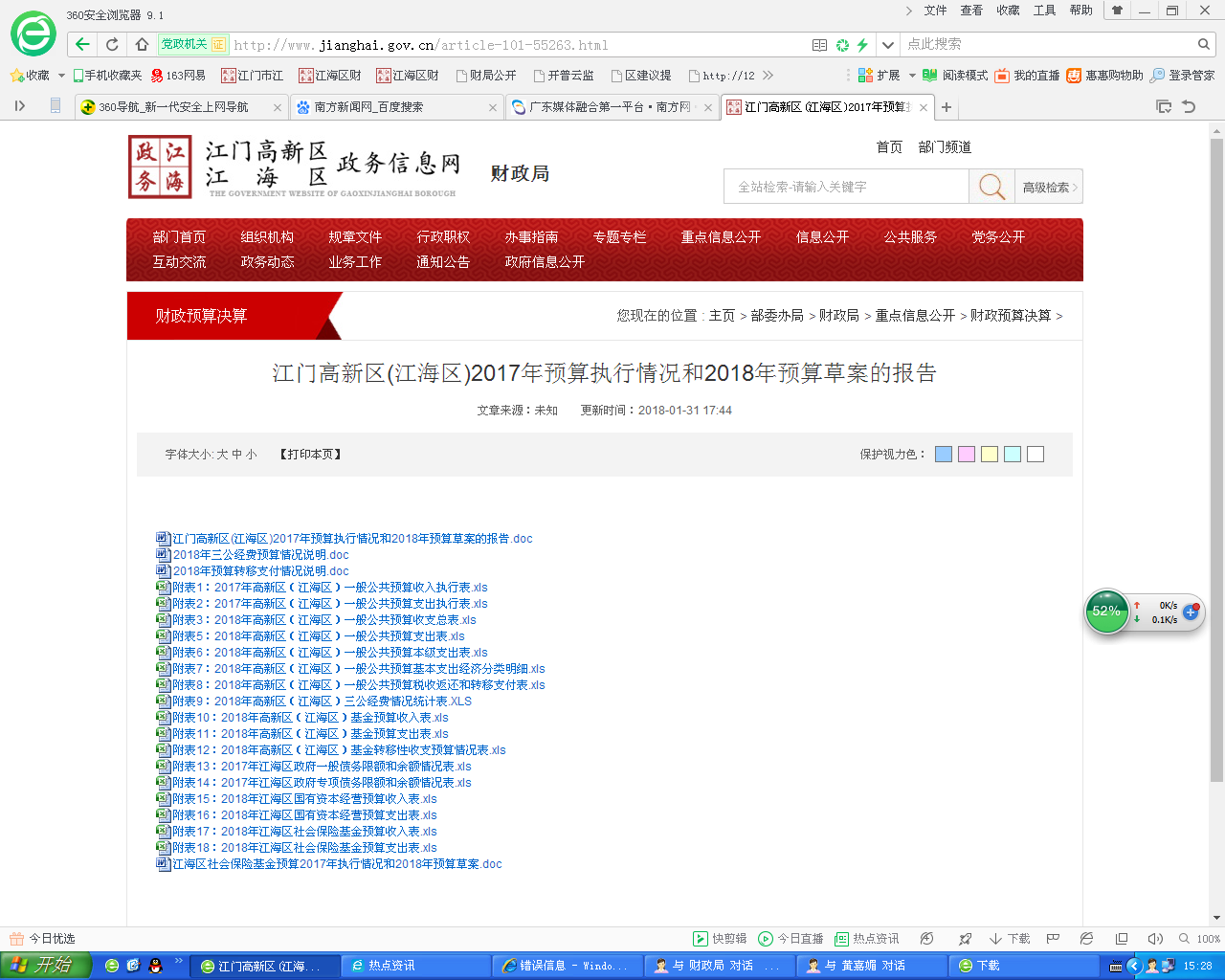
Task: Click the green 52% accelerator ball
Action: pos(1106,612)
